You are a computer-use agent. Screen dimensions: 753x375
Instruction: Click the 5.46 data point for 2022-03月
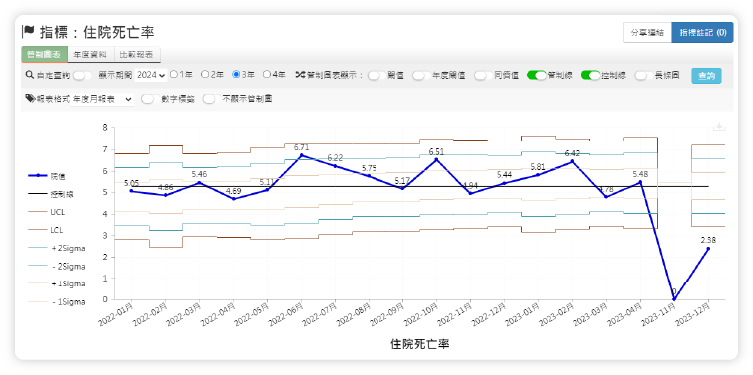199,182
